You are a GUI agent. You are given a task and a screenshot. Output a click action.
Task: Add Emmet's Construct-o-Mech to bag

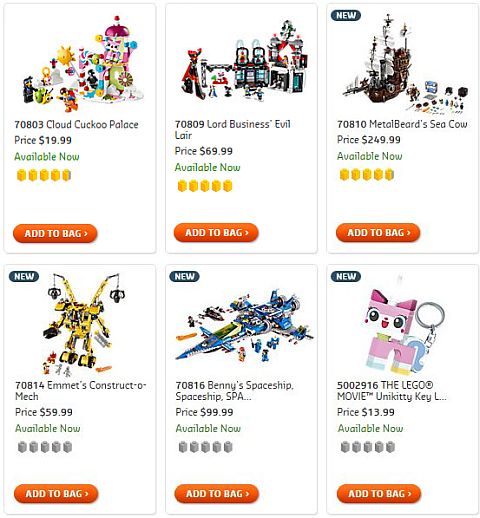pos(56,494)
